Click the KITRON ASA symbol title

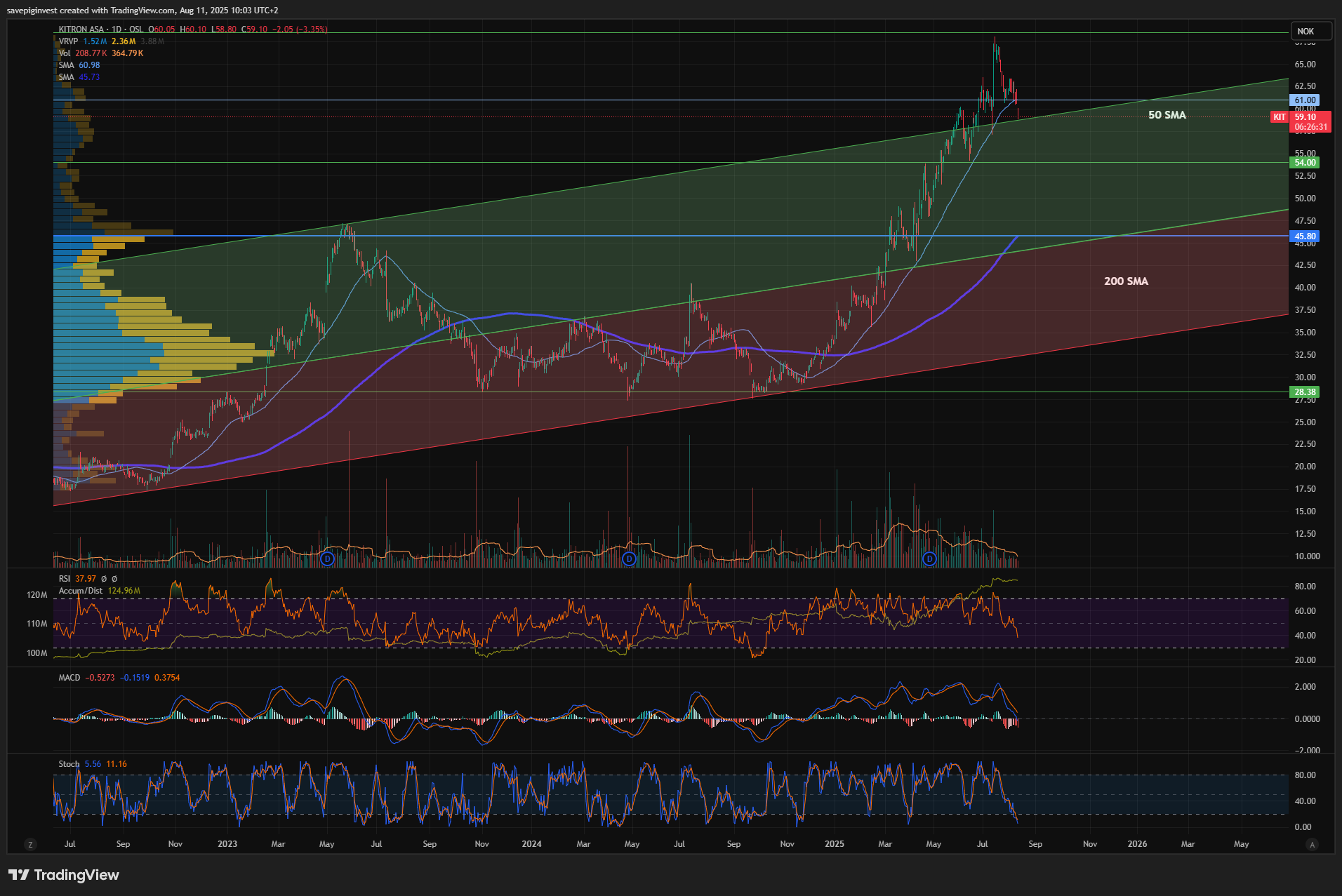(x=81, y=29)
